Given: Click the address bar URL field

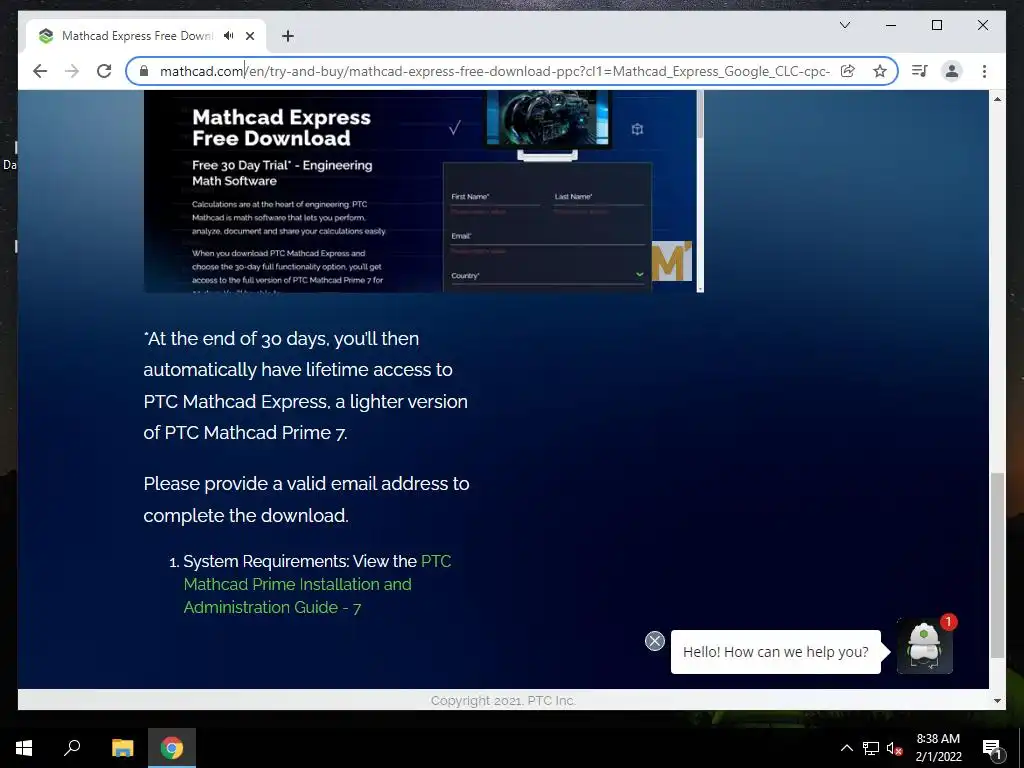Looking at the screenshot, I should point(494,71).
